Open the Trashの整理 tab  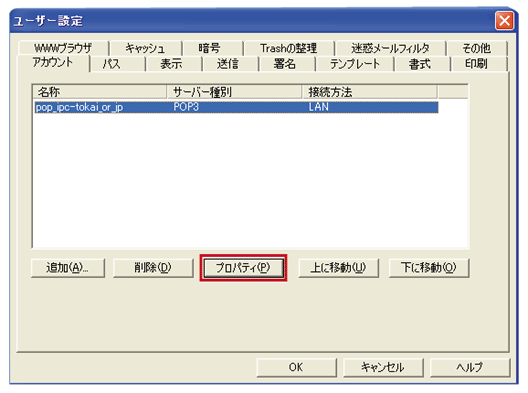pos(289,48)
